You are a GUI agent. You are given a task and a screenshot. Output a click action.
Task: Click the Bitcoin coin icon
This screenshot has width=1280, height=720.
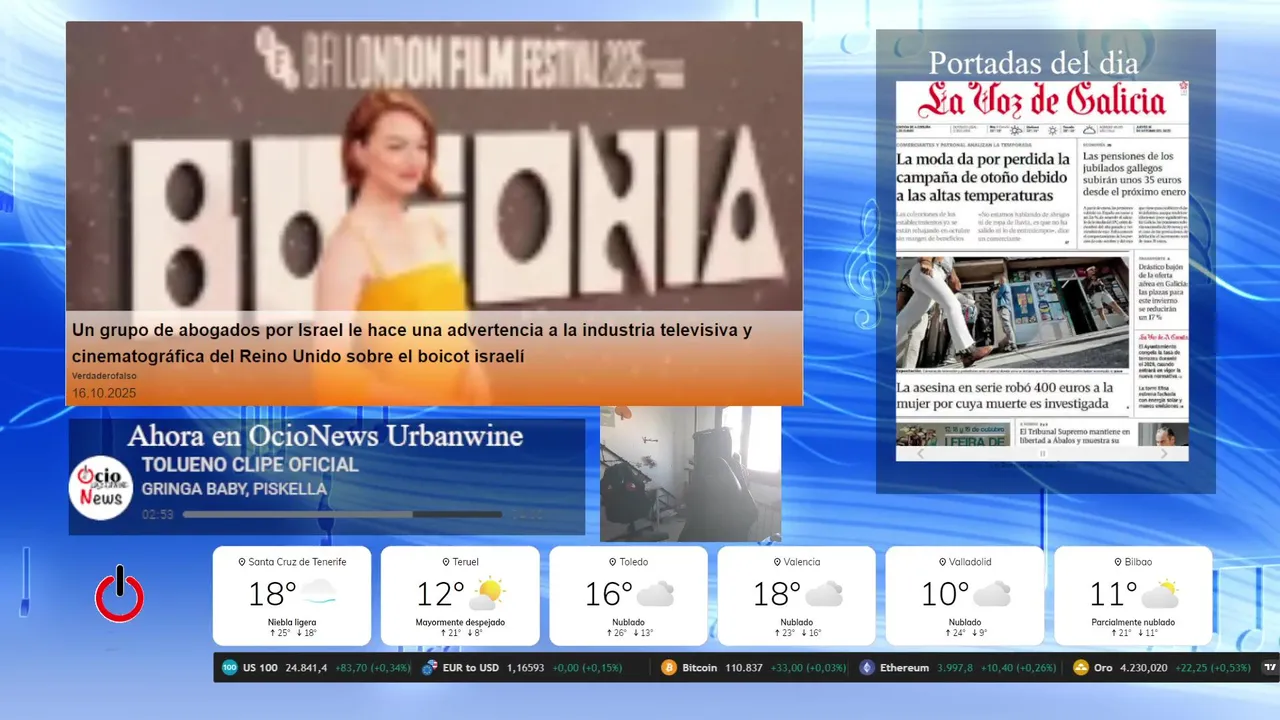669,667
